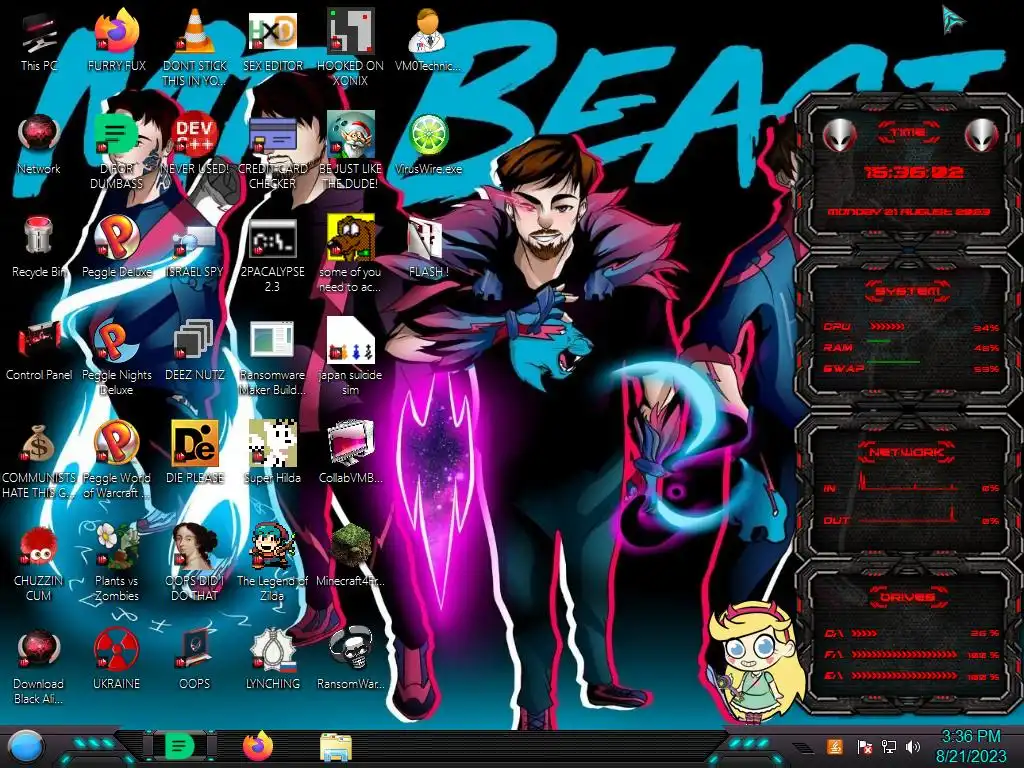This screenshot has height=768, width=1024.
Task: Click the left alien head logo
Action: (839, 135)
